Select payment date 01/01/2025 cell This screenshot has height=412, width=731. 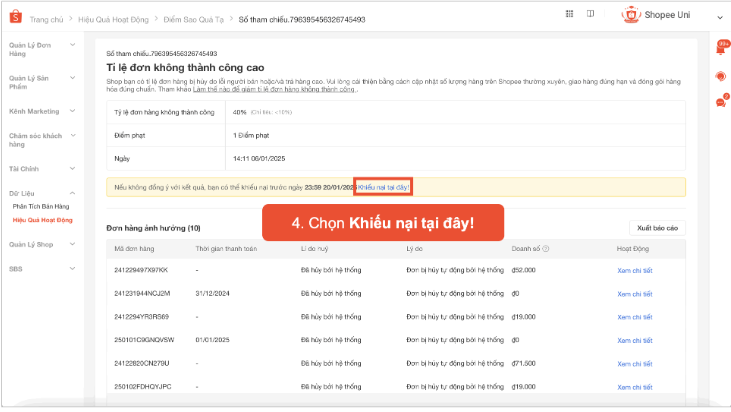(213, 340)
